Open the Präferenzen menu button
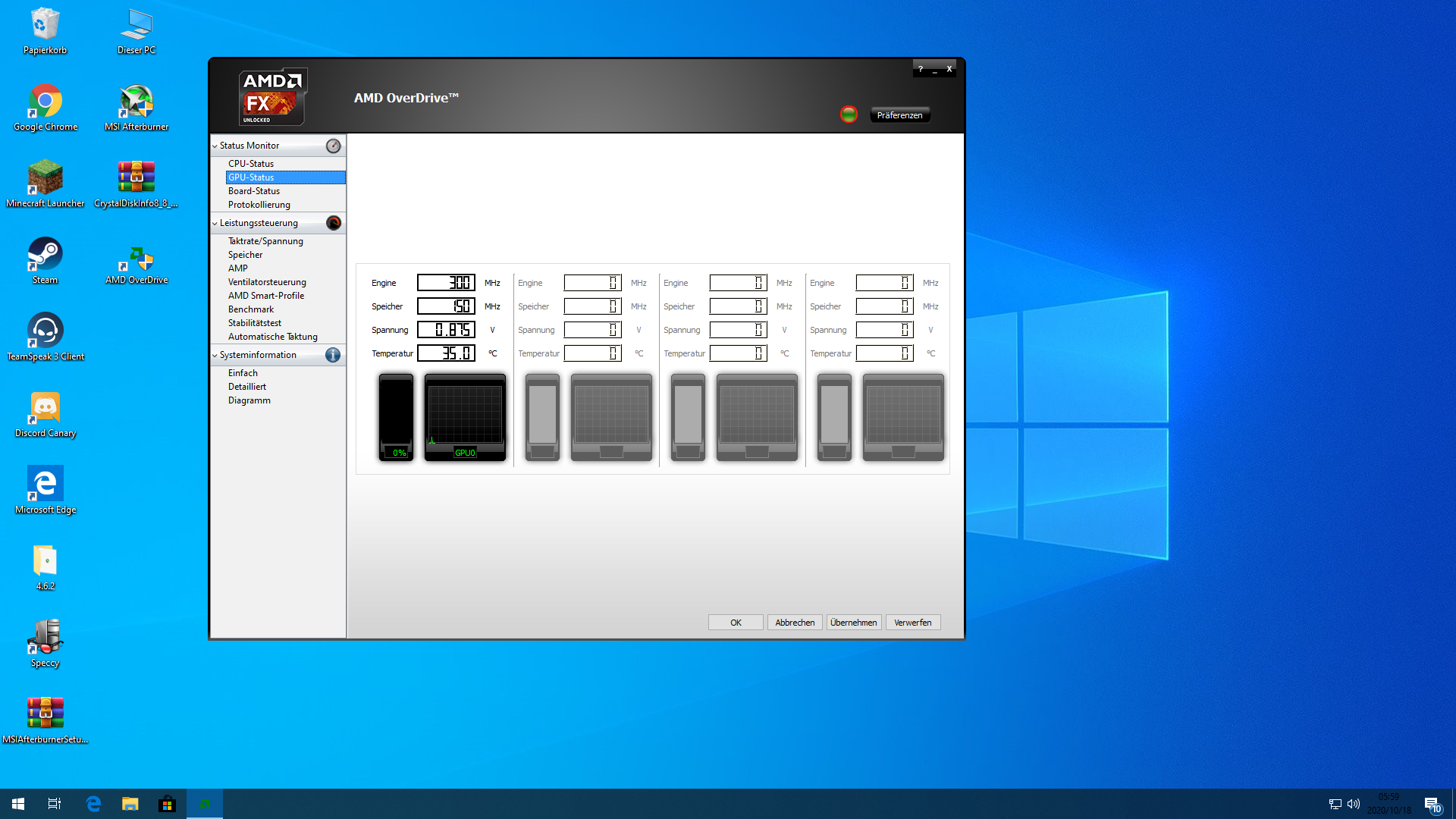This screenshot has height=819, width=1456. click(x=899, y=115)
